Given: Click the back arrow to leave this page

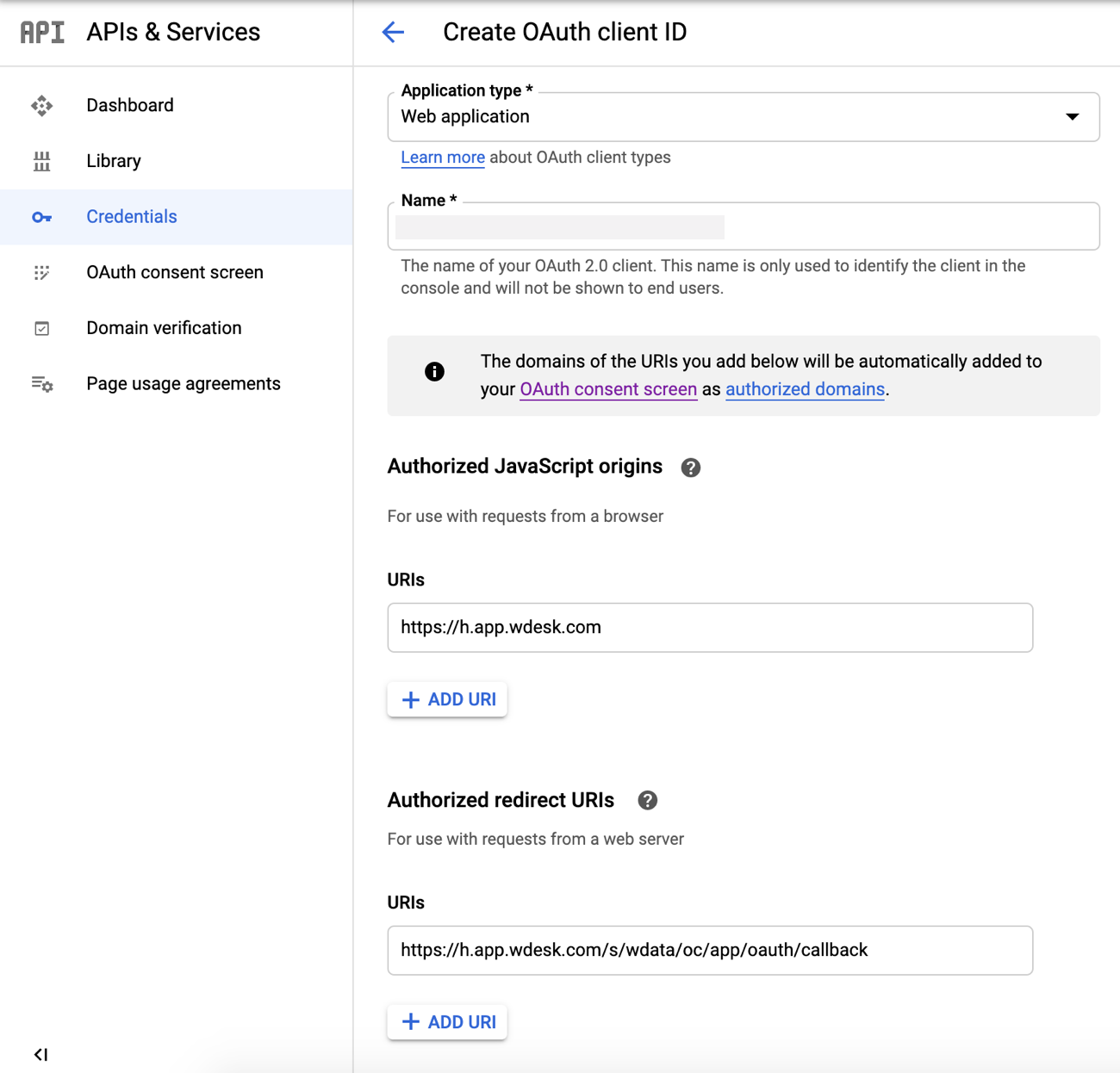Looking at the screenshot, I should pyautogui.click(x=393, y=32).
